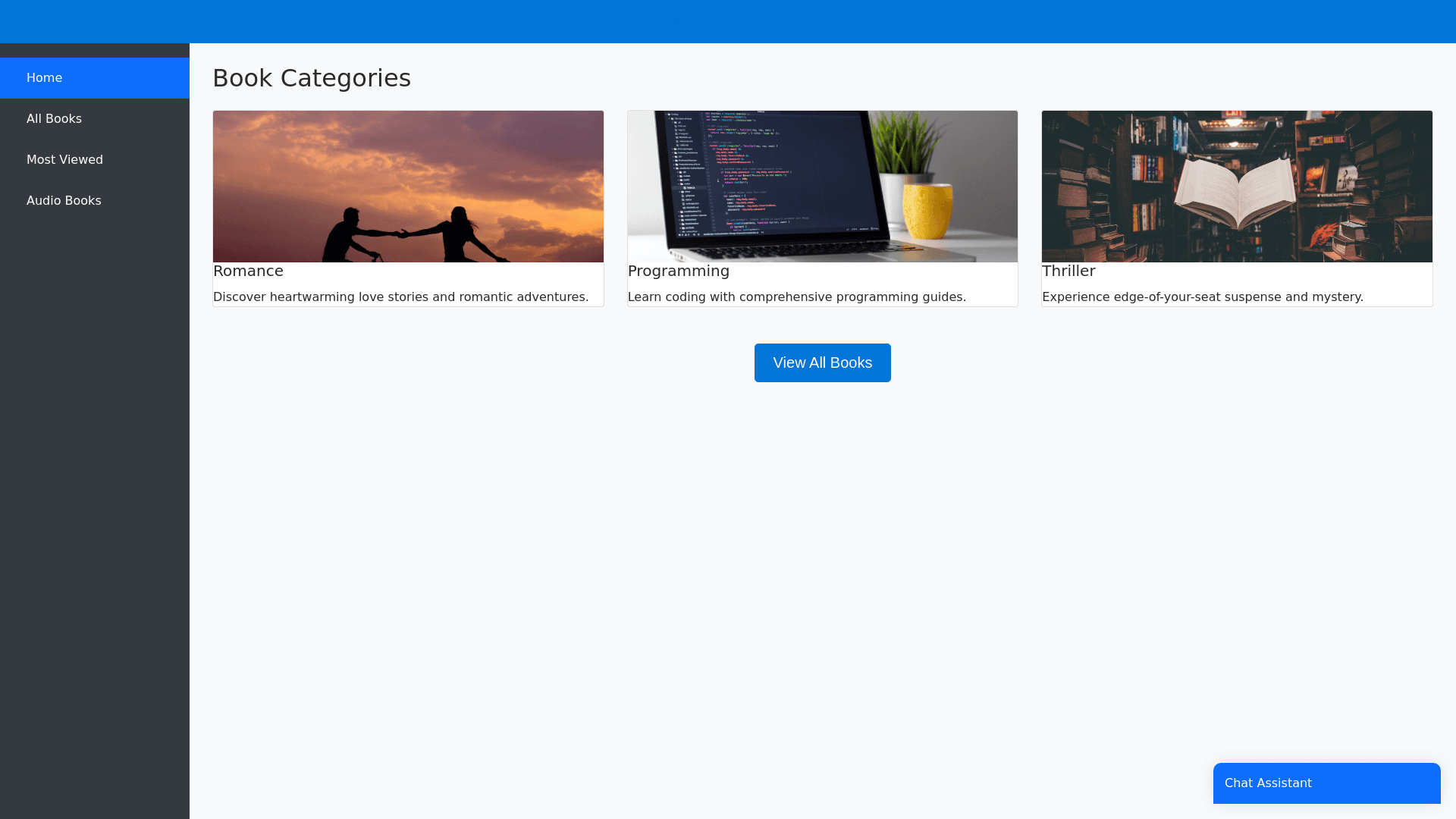This screenshot has height=819, width=1456.
Task: Click the Thriller floating book image
Action: point(1237,186)
